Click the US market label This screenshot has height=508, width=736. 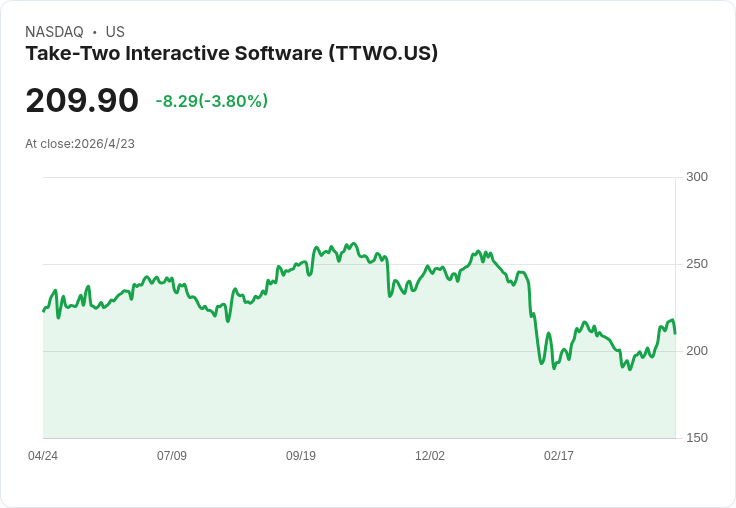[115, 32]
